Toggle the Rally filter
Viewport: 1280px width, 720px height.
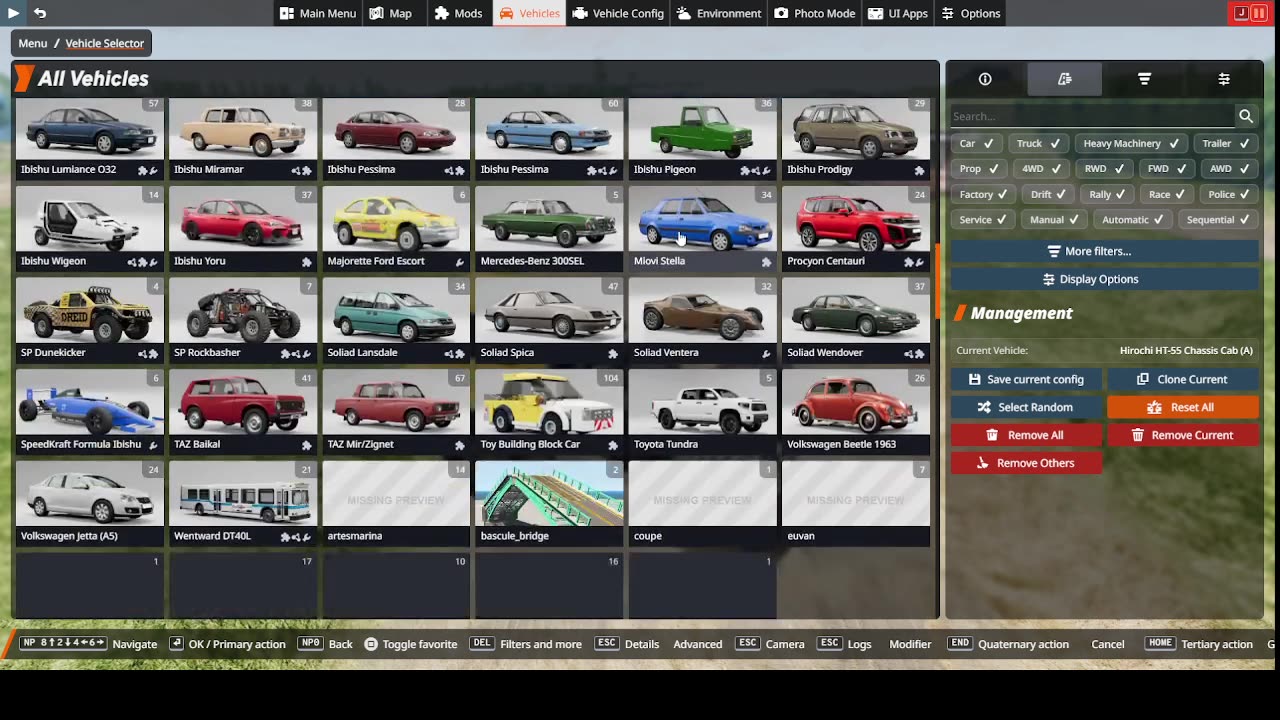1107,194
